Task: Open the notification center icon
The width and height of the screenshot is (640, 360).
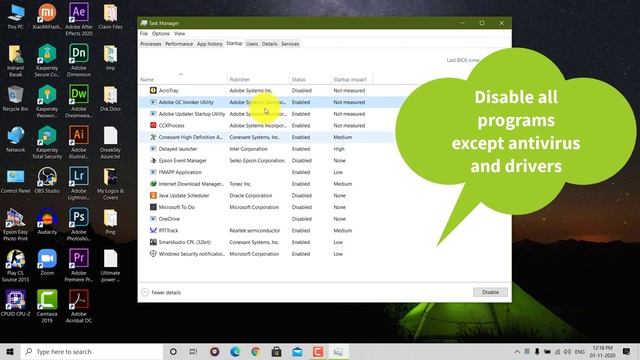Action: click(627, 351)
